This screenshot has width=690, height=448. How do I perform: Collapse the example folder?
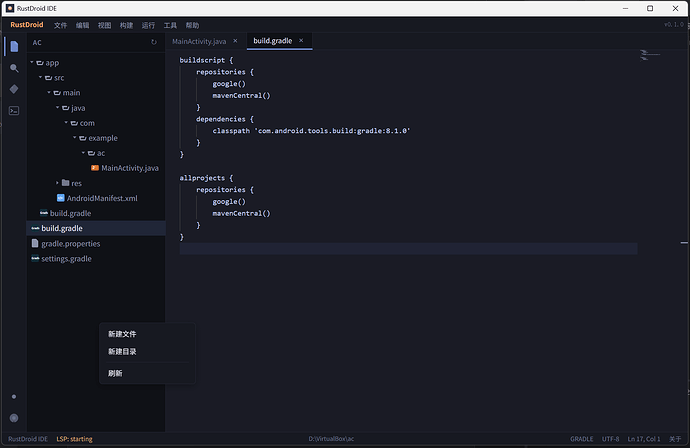pyautogui.click(x=75, y=138)
